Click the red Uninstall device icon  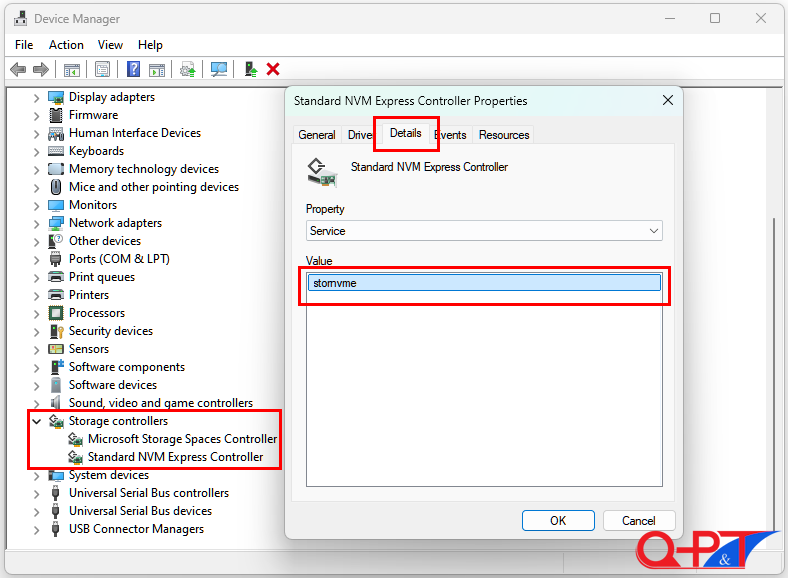pos(273,69)
